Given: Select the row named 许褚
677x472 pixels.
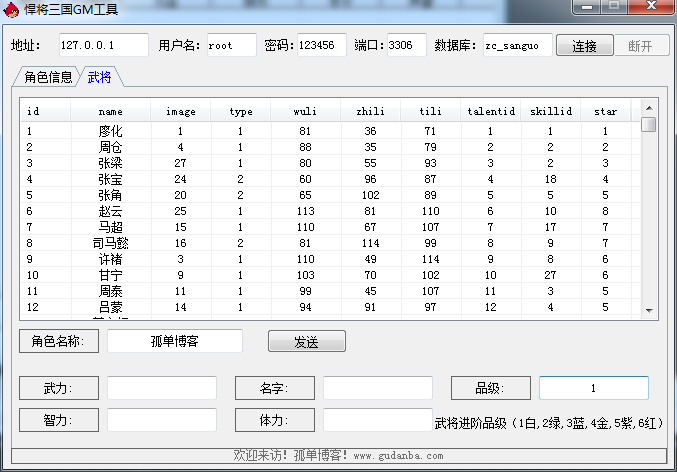Looking at the screenshot, I should click(x=330, y=259).
